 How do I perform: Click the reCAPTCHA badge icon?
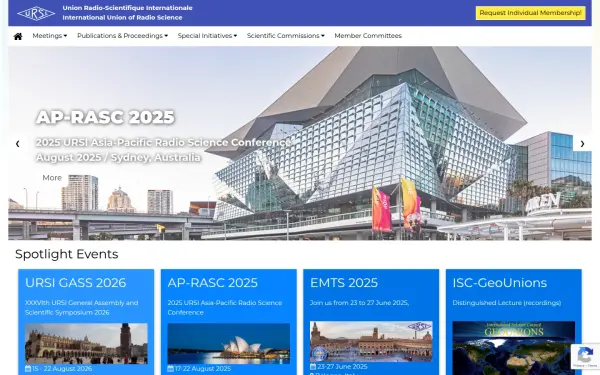tap(585, 356)
